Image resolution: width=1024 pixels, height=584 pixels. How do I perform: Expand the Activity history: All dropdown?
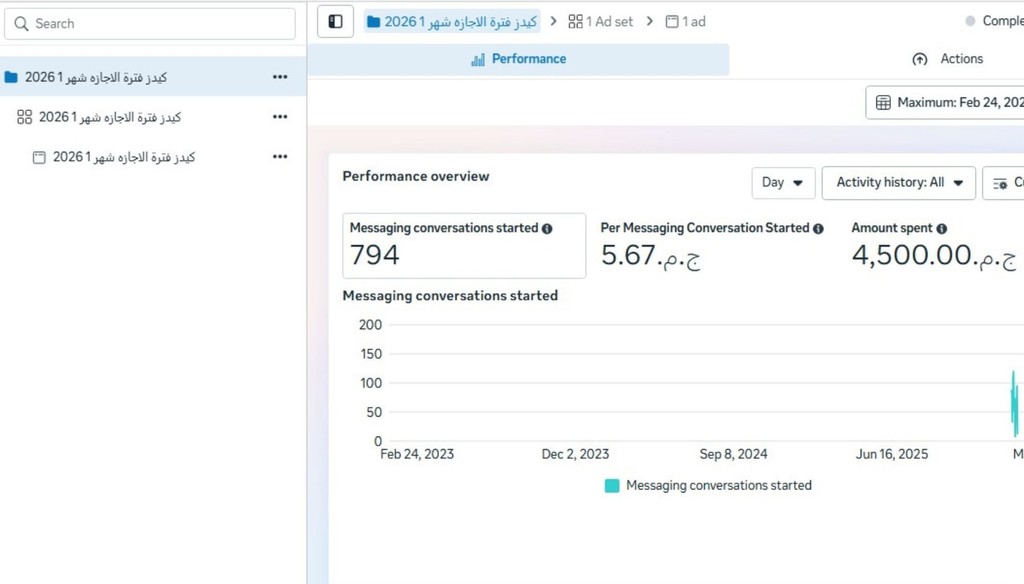(898, 183)
